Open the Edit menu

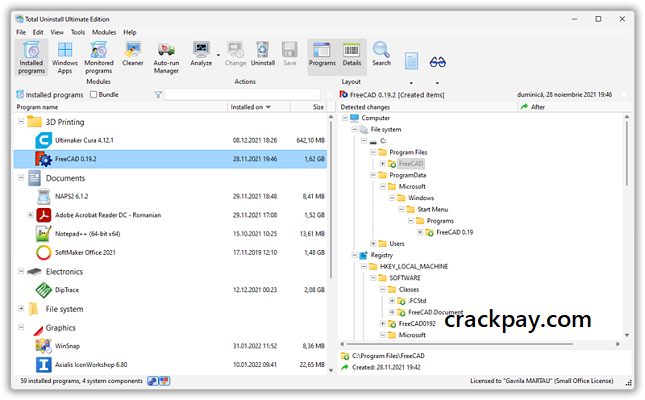(38, 32)
